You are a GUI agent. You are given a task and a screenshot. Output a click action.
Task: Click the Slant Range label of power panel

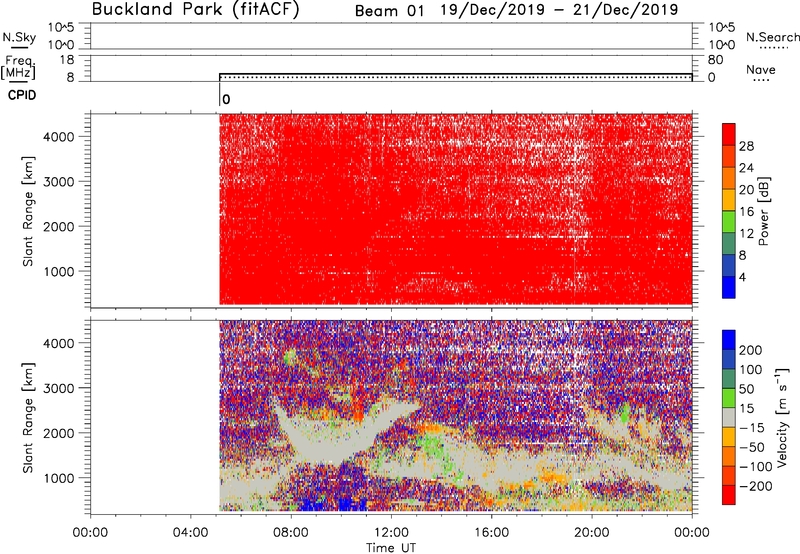click(28, 211)
